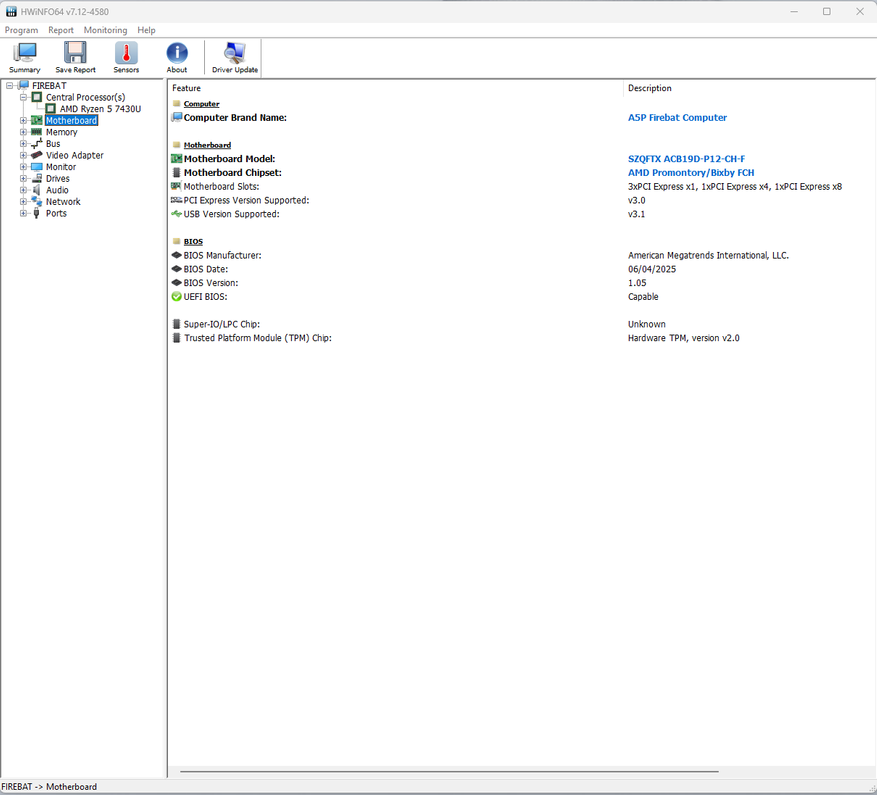The width and height of the screenshot is (877, 795).
Task: Click the Trusted Platform Module chip icon
Action: [176, 338]
